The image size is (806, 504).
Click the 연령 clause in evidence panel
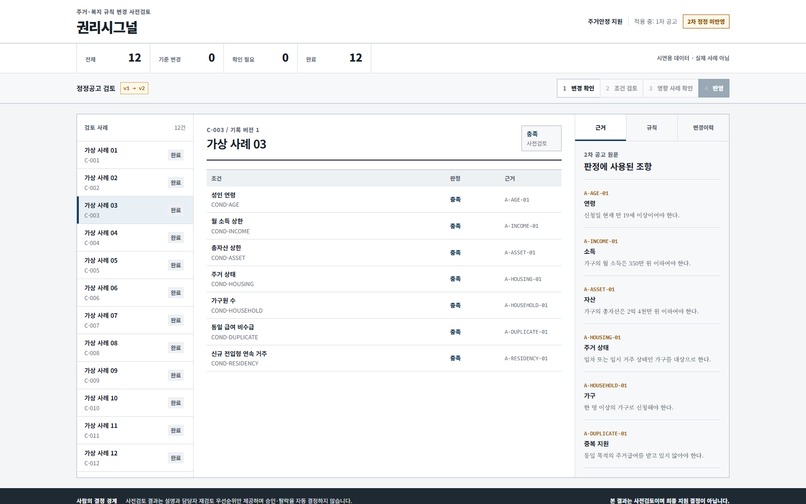click(x=651, y=204)
